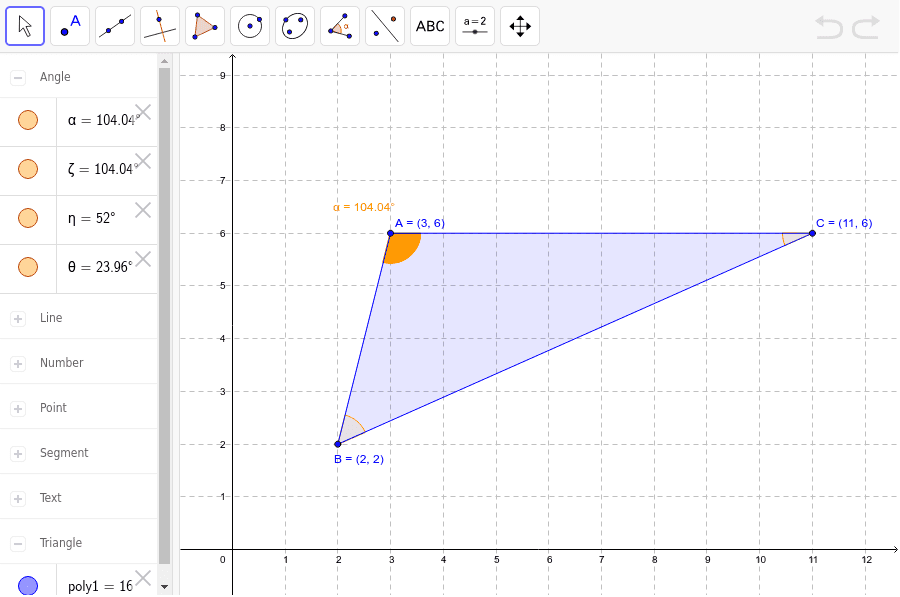Viewport: 900px width, 597px height.
Task: Click the Undo arrow
Action: [829, 28]
